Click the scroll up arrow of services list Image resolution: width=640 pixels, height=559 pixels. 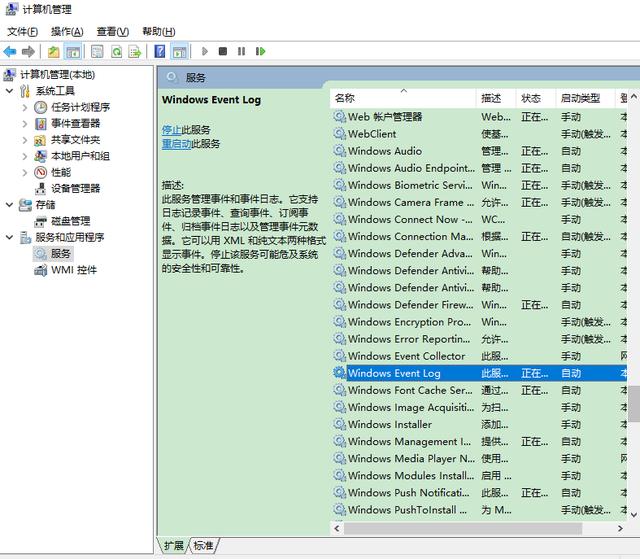(x=634, y=97)
